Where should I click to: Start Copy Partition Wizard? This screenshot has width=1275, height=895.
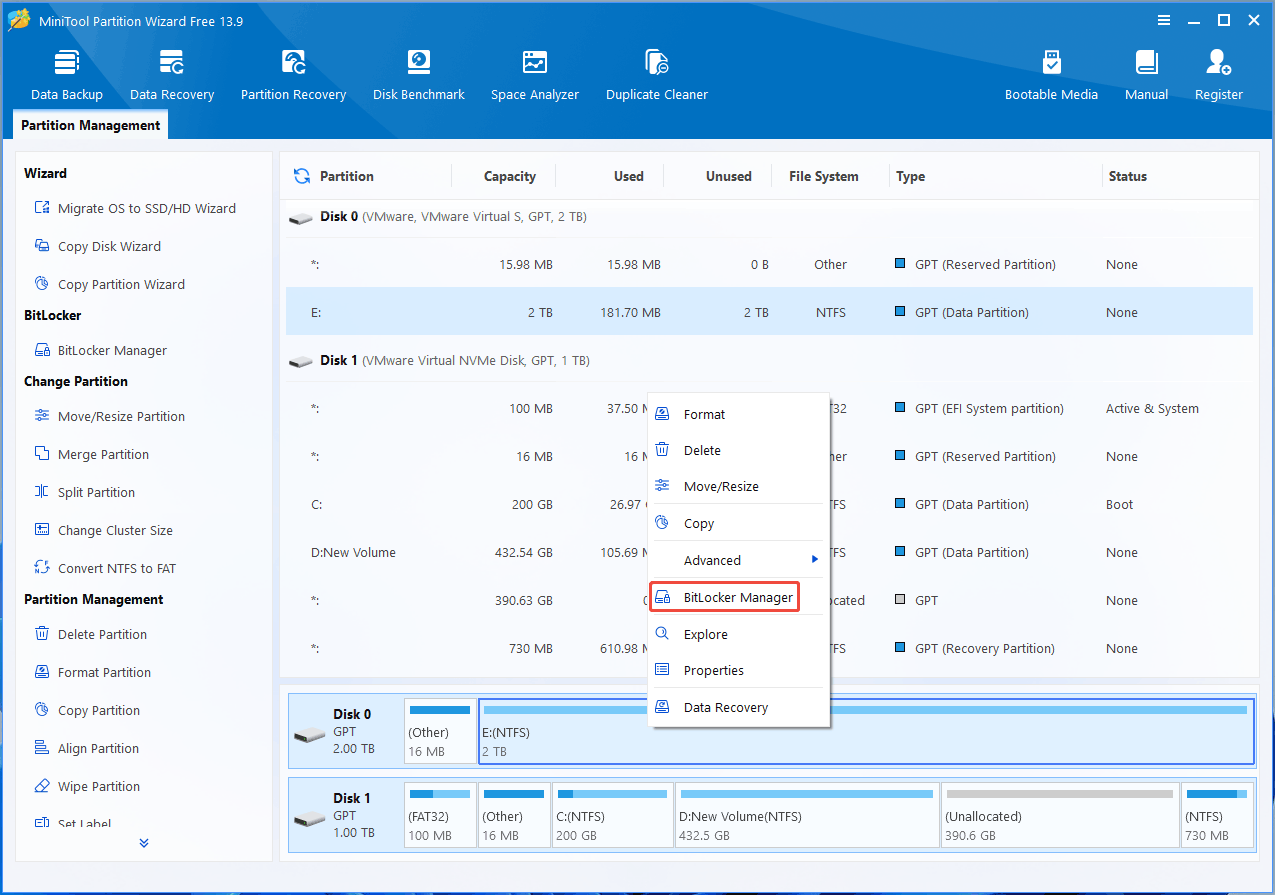[109, 284]
